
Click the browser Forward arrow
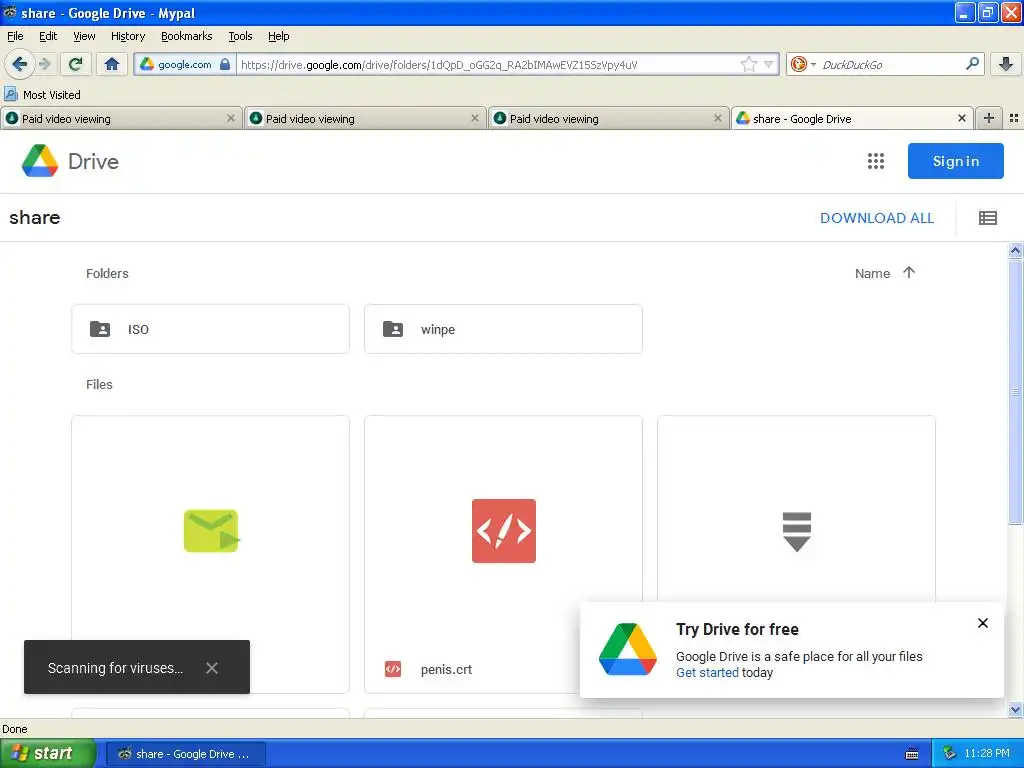(x=44, y=64)
